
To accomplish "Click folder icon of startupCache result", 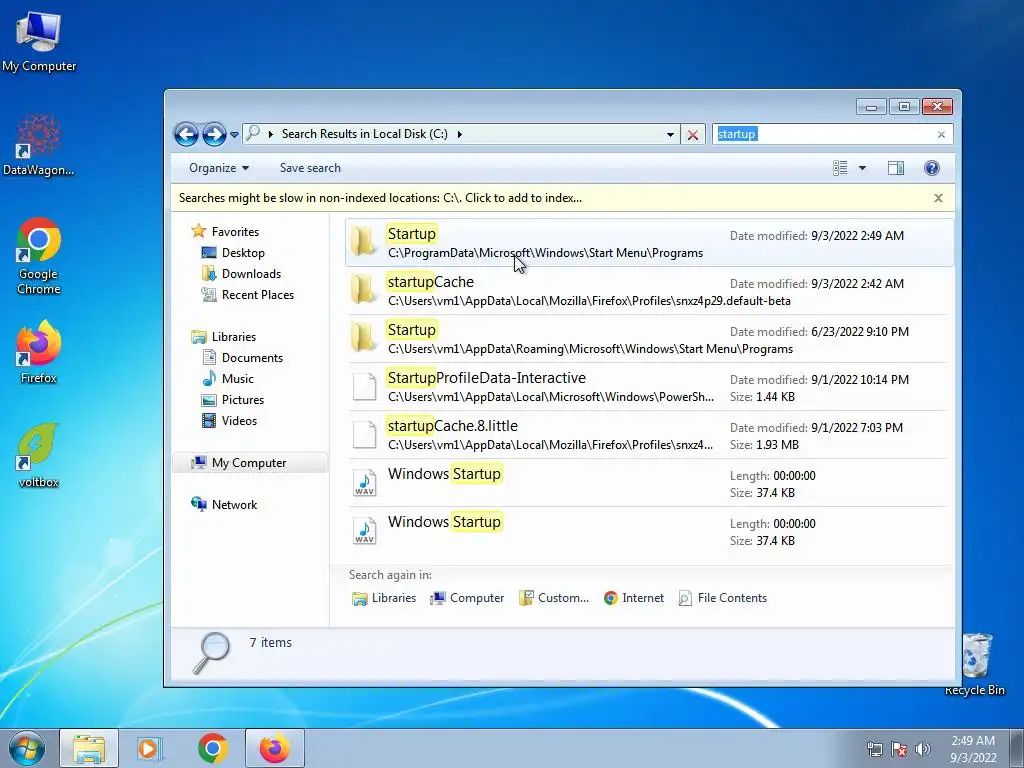I will [x=363, y=290].
